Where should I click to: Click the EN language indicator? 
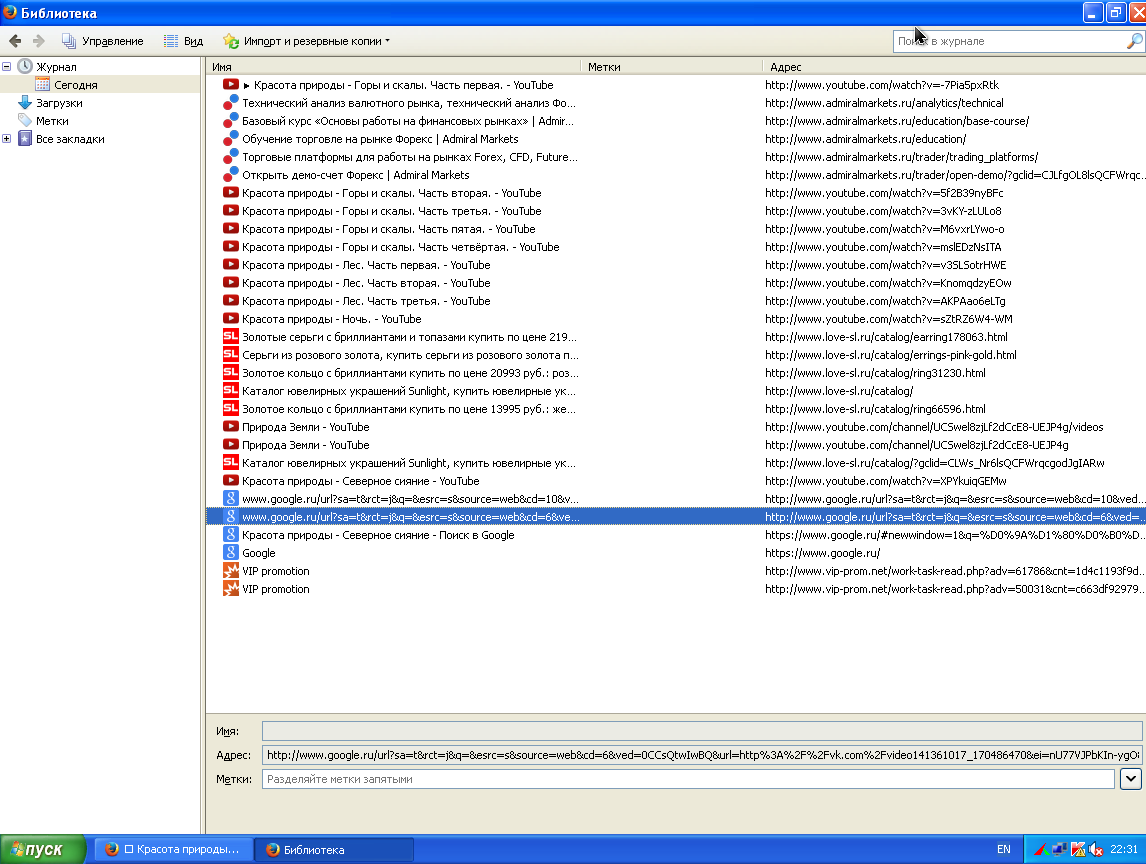click(1003, 849)
